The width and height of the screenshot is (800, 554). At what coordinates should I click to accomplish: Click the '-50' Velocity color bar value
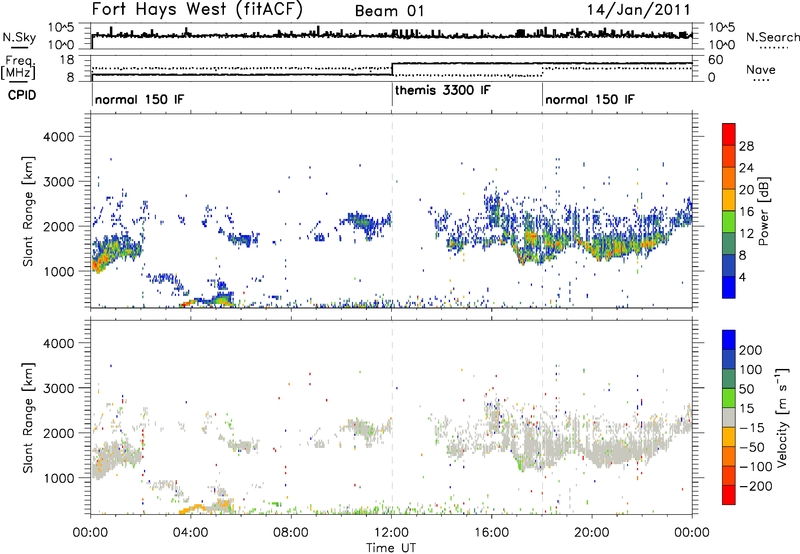pos(752,447)
